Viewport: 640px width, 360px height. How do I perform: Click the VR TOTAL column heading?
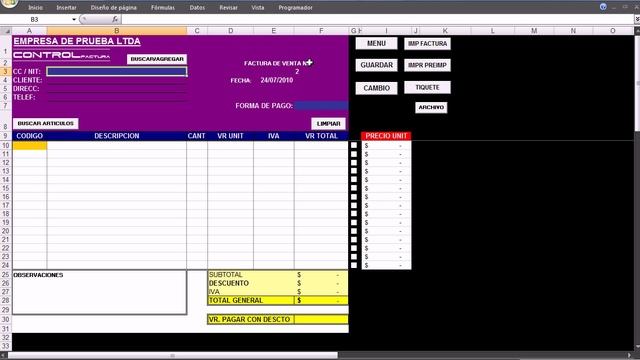[321, 136]
